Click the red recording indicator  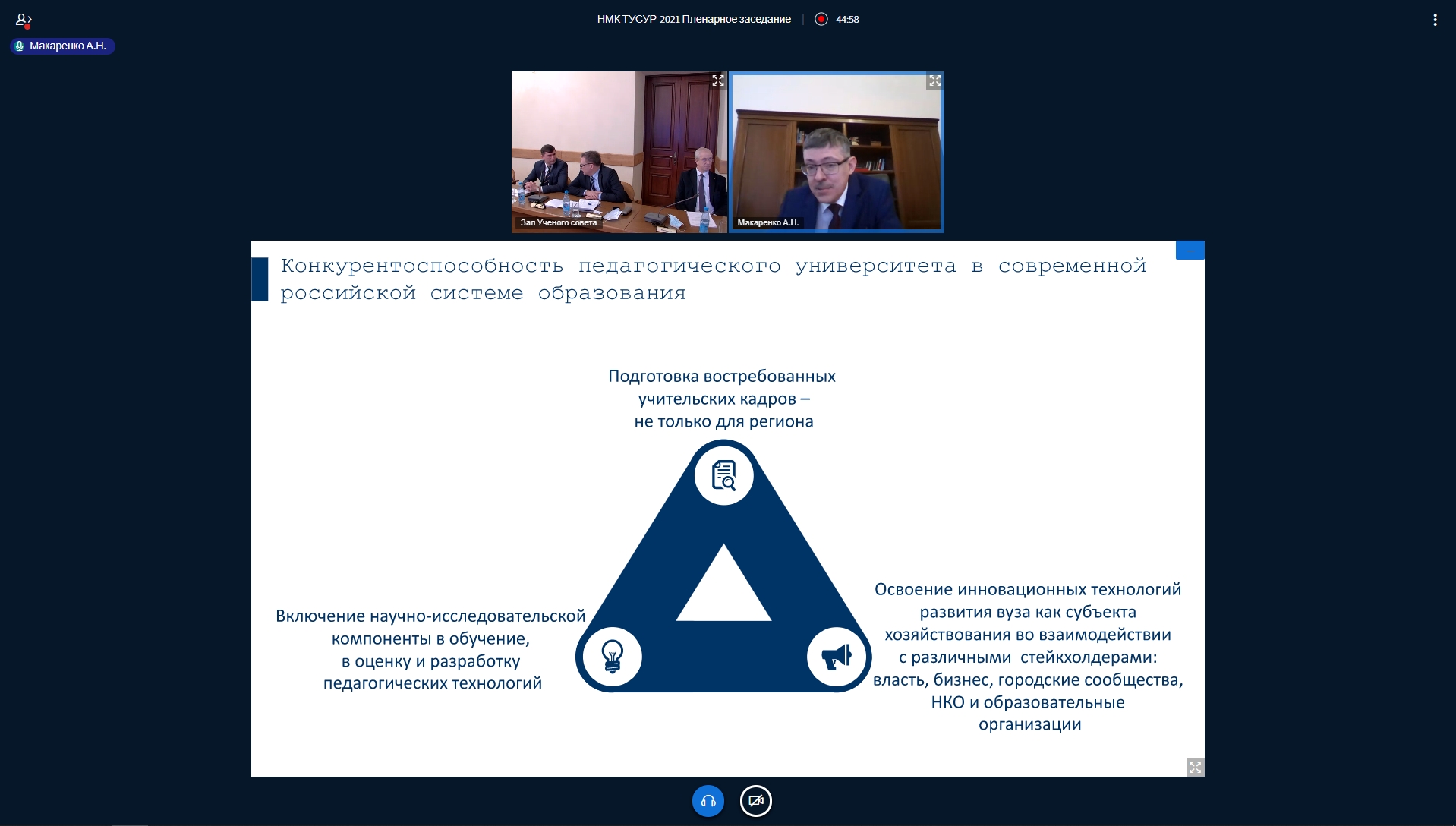tap(821, 19)
